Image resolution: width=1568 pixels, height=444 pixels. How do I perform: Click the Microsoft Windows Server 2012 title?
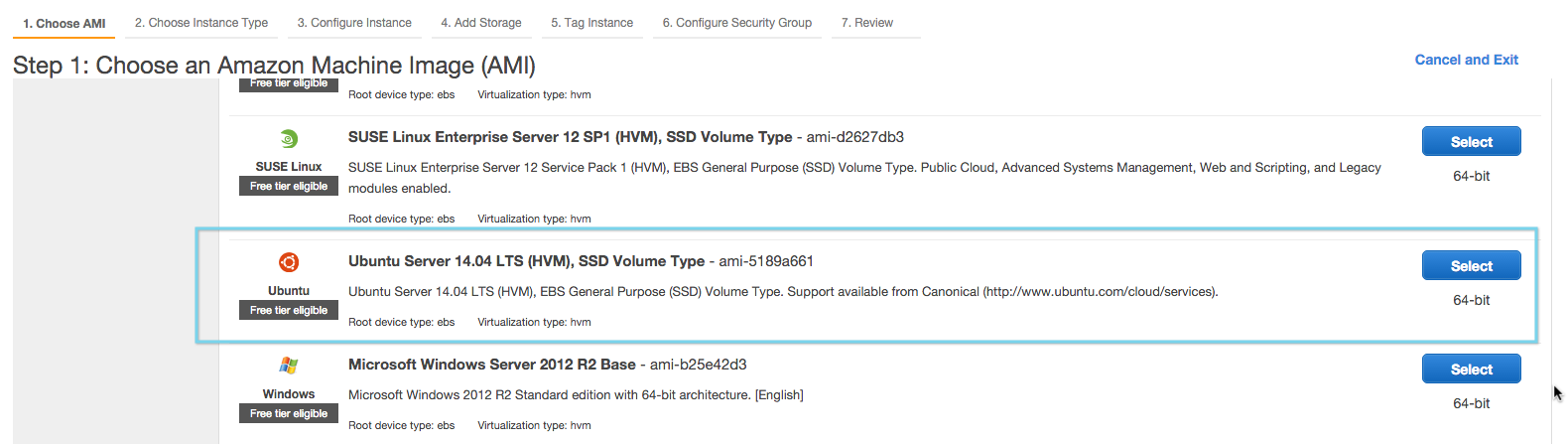pos(492,365)
